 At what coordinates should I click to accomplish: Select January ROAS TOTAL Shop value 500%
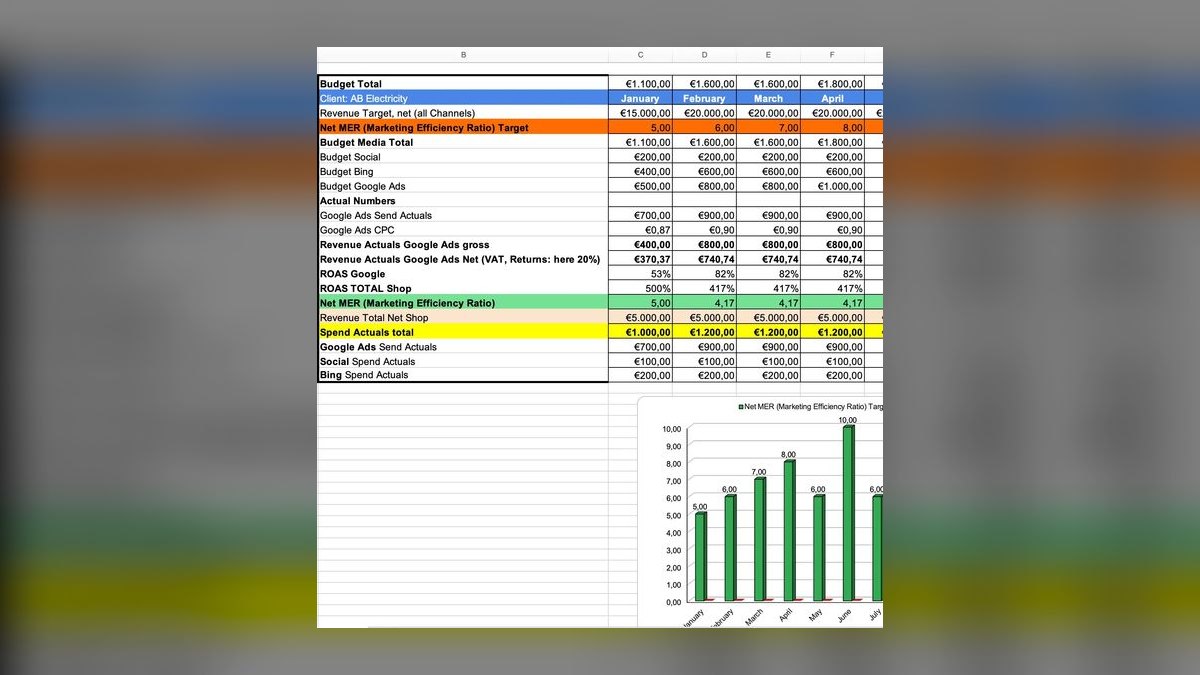point(640,288)
